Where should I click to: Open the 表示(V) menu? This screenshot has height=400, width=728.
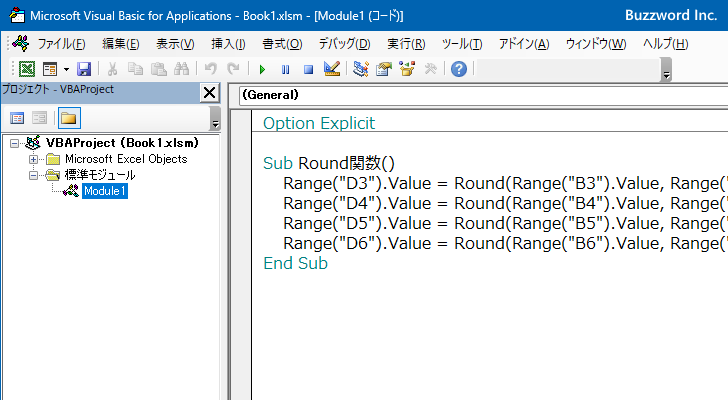[175, 44]
